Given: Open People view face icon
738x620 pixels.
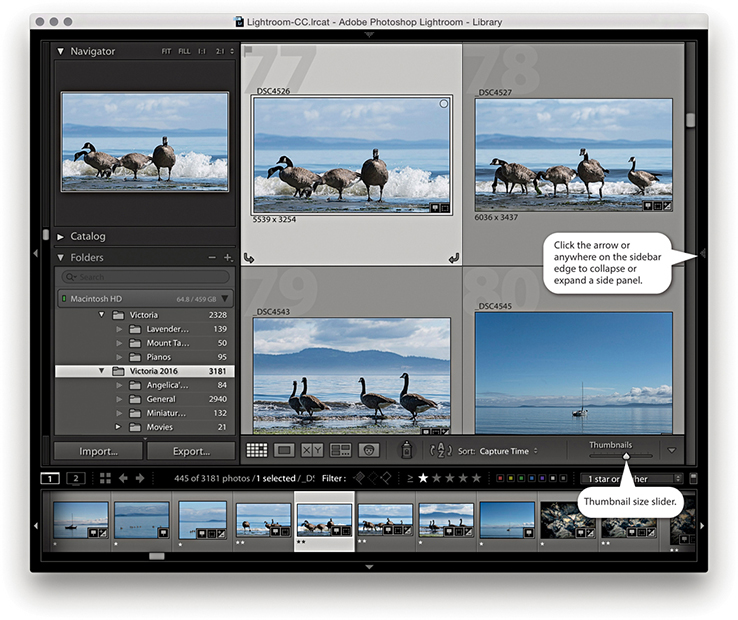Looking at the screenshot, I should click(368, 451).
